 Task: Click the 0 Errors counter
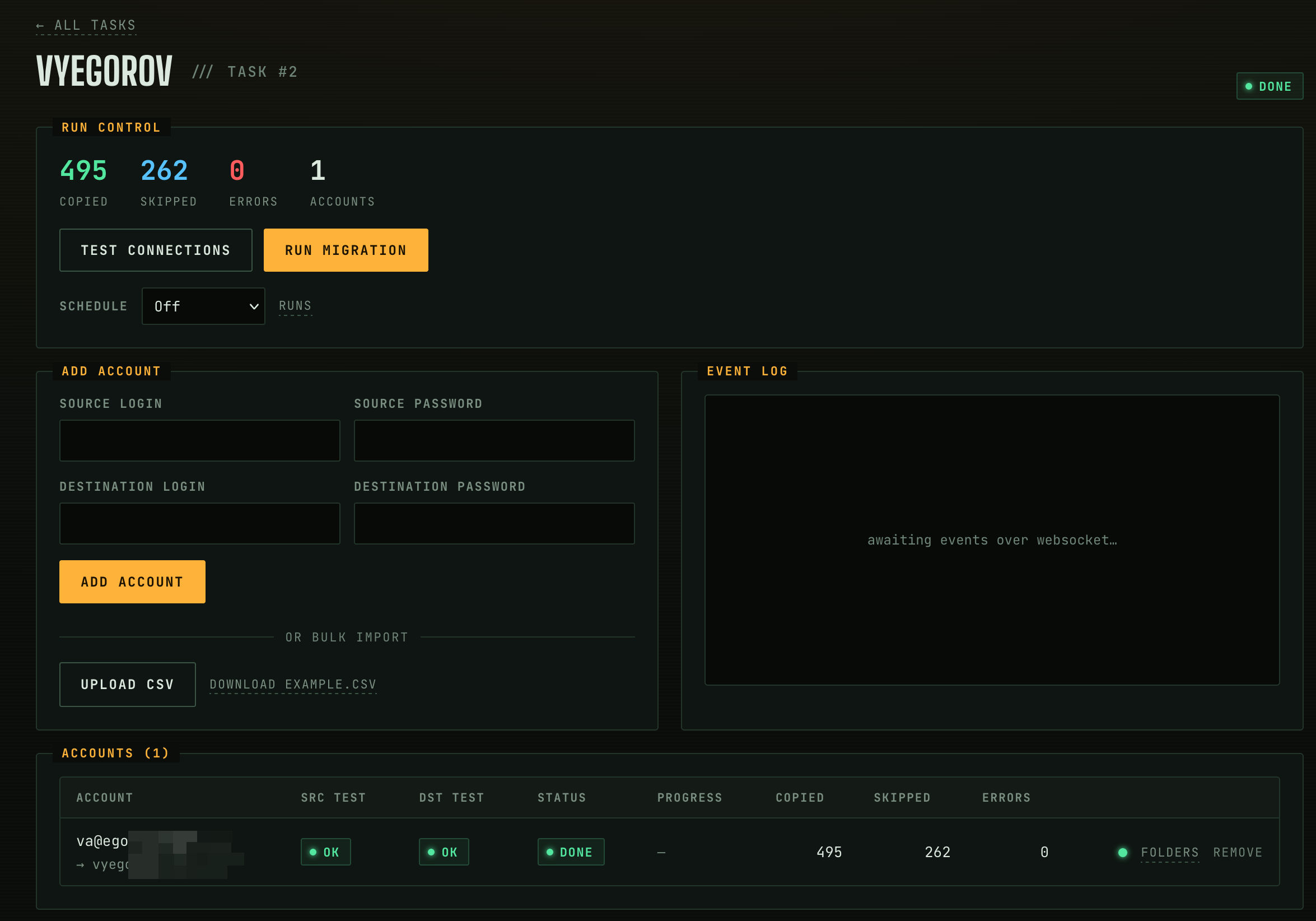coord(253,182)
